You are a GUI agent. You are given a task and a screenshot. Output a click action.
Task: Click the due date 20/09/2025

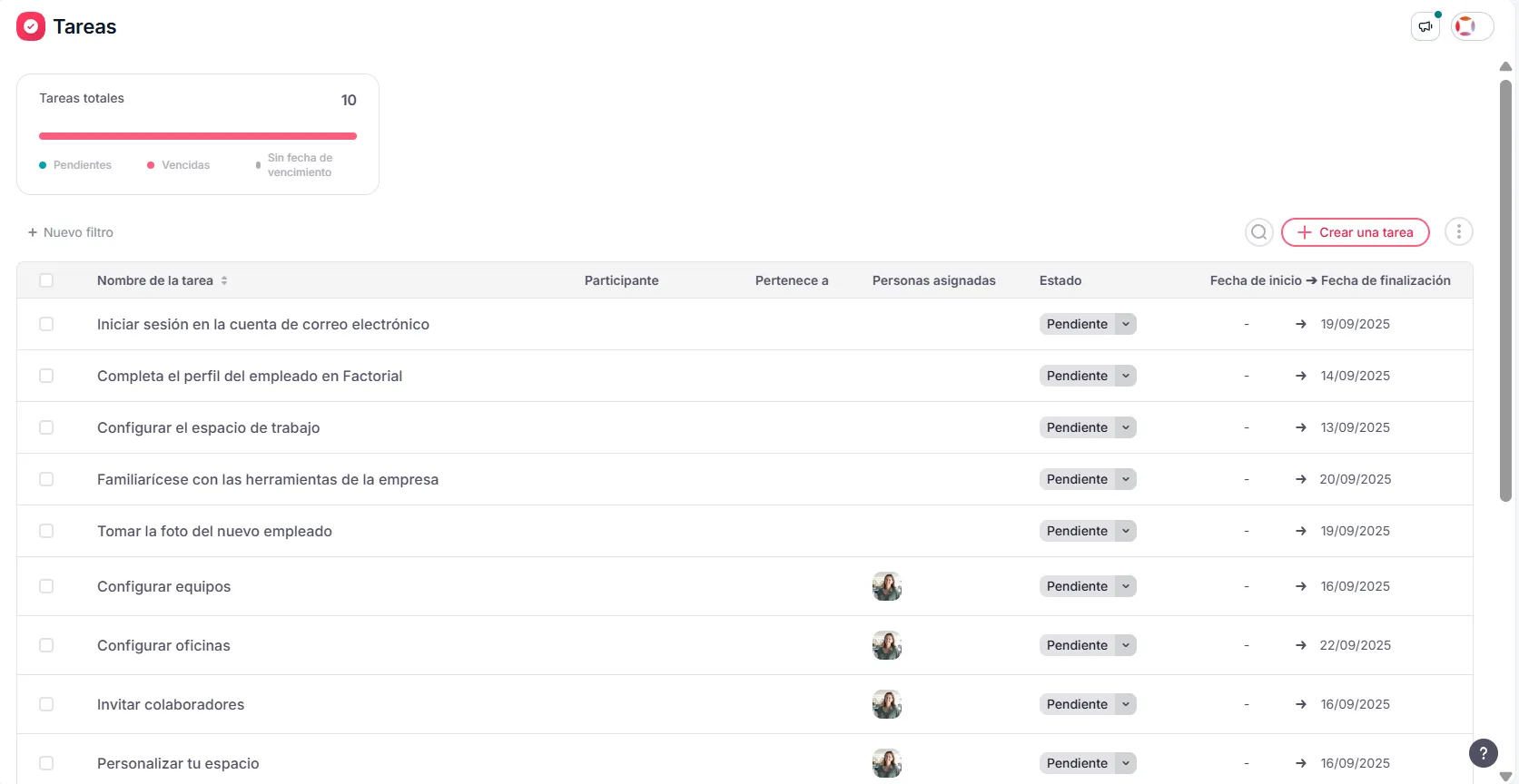[1355, 479]
